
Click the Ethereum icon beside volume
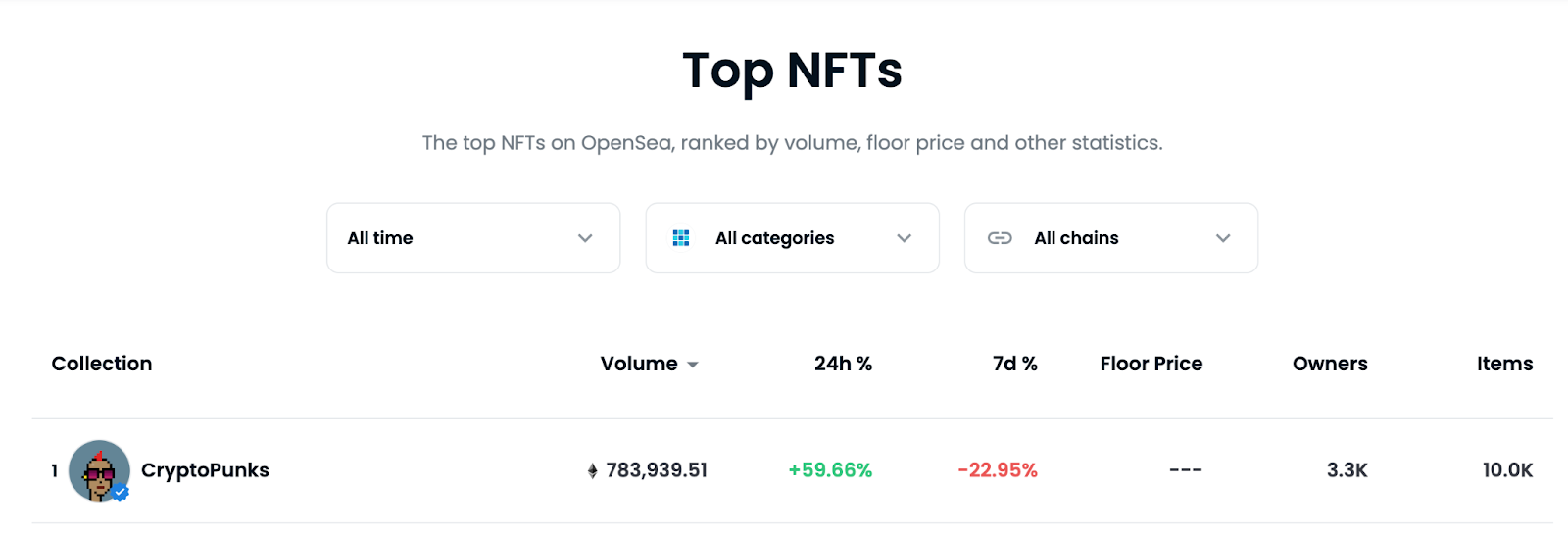coord(592,471)
